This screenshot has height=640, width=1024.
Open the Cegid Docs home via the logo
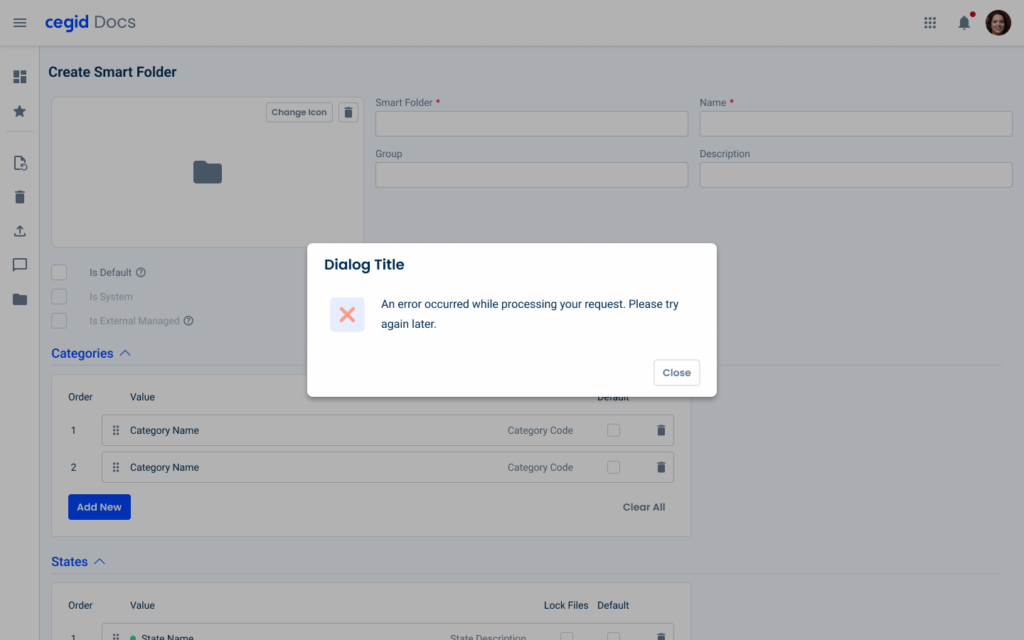pyautogui.click(x=90, y=22)
